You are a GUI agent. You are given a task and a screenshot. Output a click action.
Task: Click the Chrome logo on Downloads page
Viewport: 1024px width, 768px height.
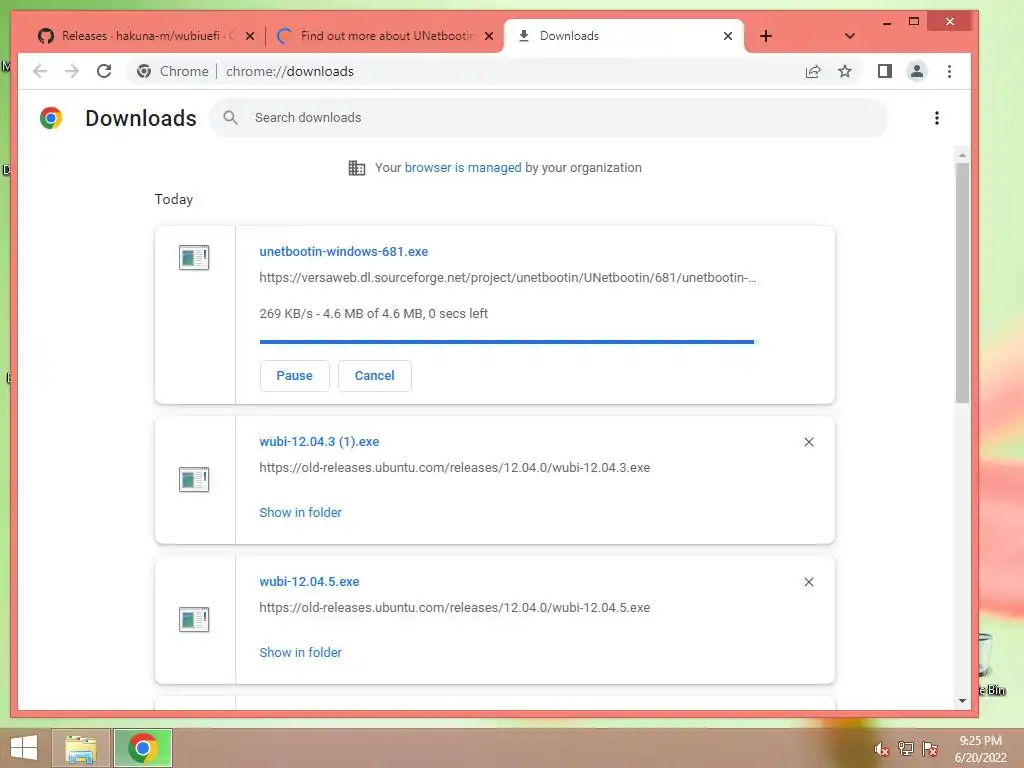click(51, 118)
